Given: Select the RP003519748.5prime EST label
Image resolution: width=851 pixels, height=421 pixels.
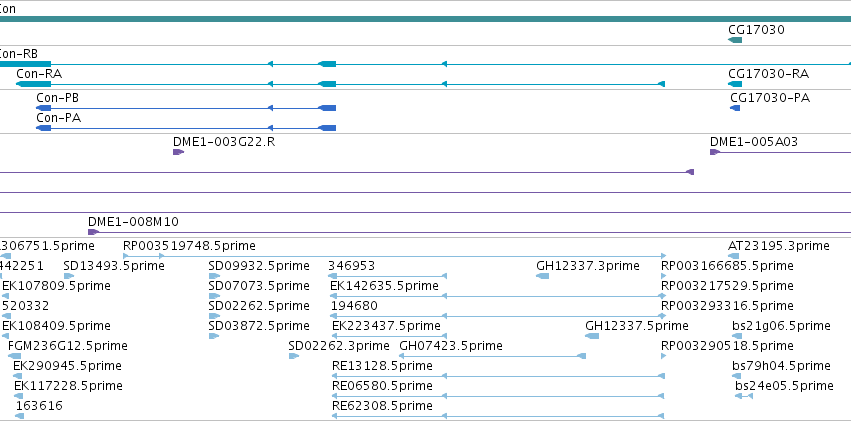Looking at the screenshot, I should [x=189, y=246].
